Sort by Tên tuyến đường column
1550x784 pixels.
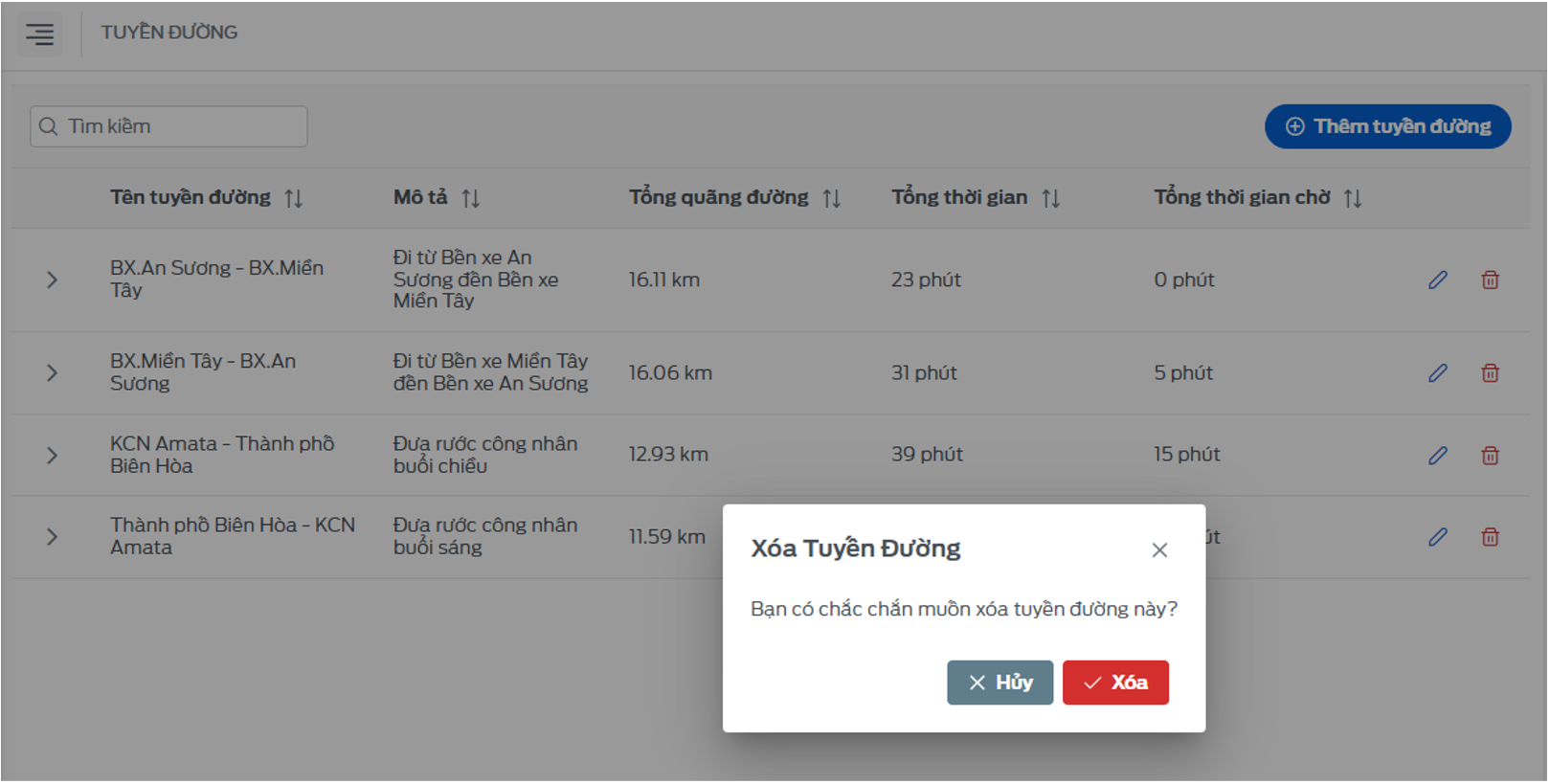[293, 198]
